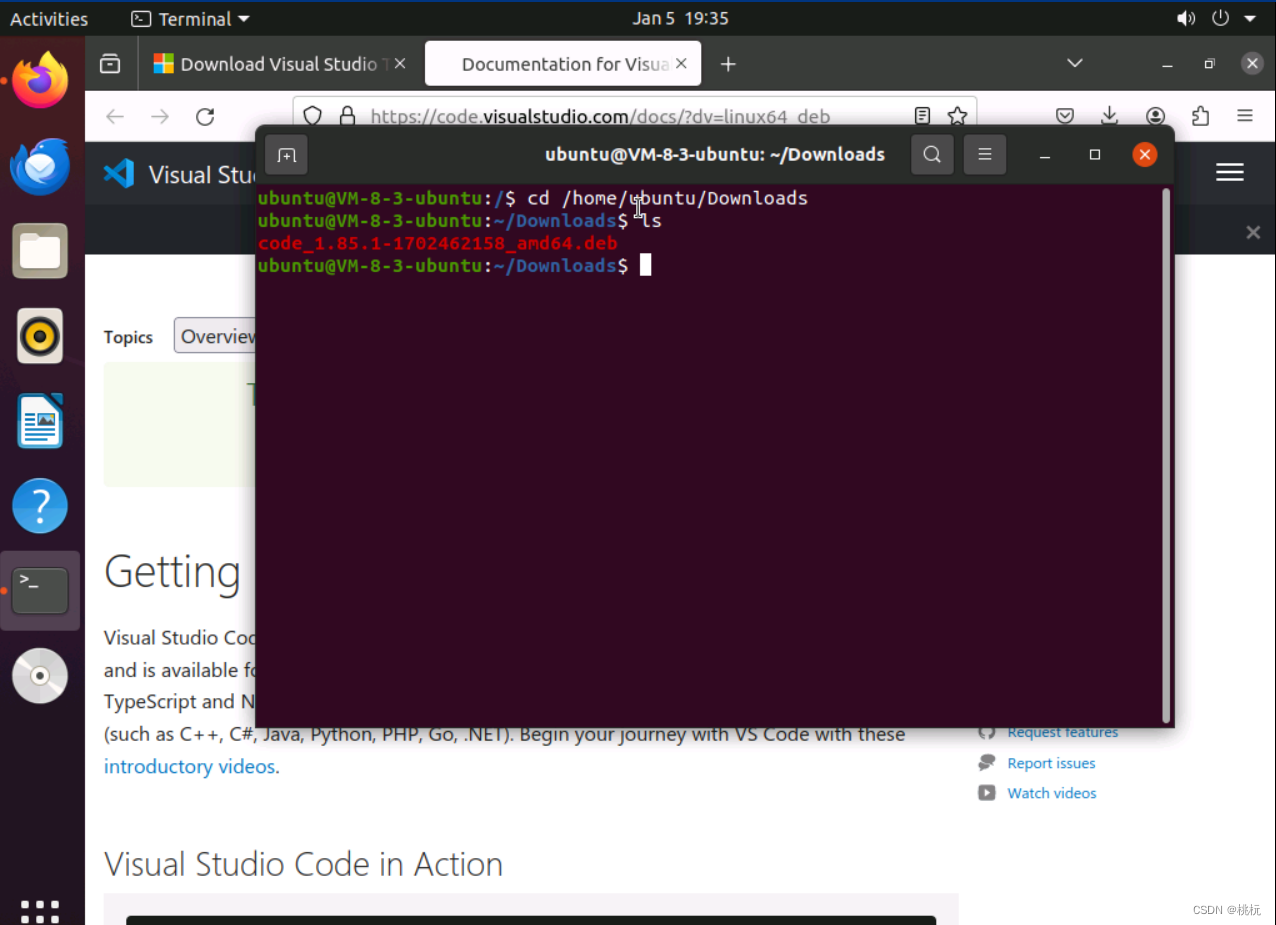Open the terminal hamburger menu

[984, 155]
